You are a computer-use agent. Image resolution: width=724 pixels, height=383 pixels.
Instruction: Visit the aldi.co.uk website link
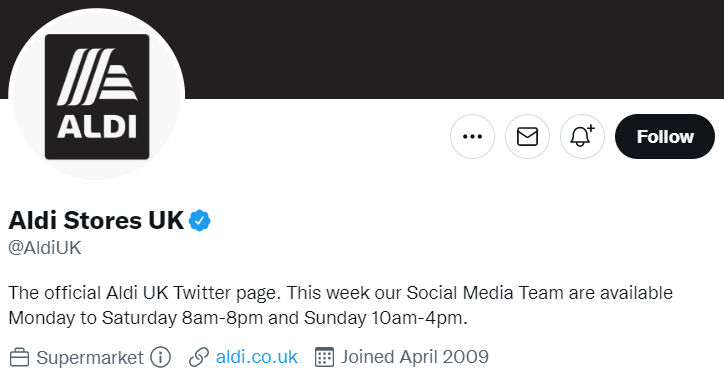click(x=257, y=357)
